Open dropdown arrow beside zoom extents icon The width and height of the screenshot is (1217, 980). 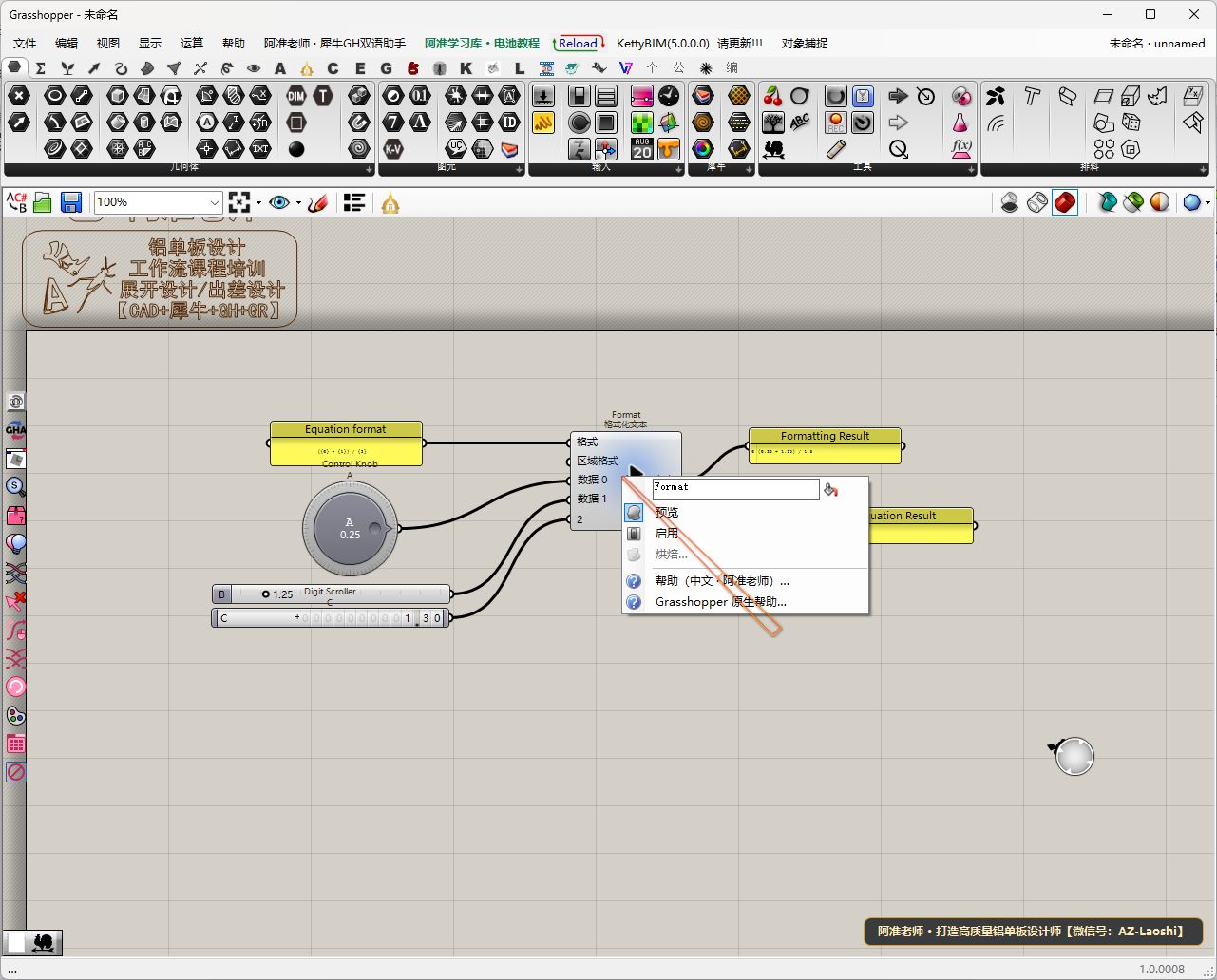click(258, 202)
